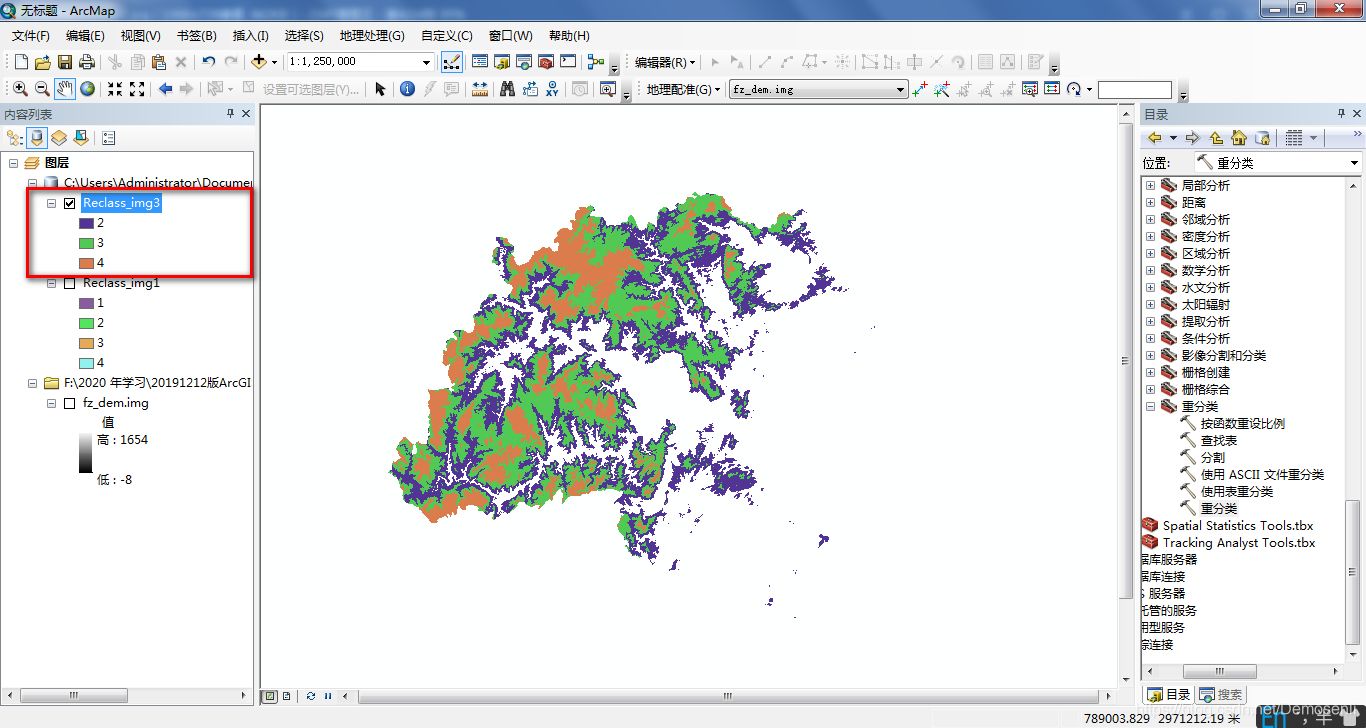1366x728 pixels.
Task: Open the 视图(V) menu
Action: coord(141,36)
